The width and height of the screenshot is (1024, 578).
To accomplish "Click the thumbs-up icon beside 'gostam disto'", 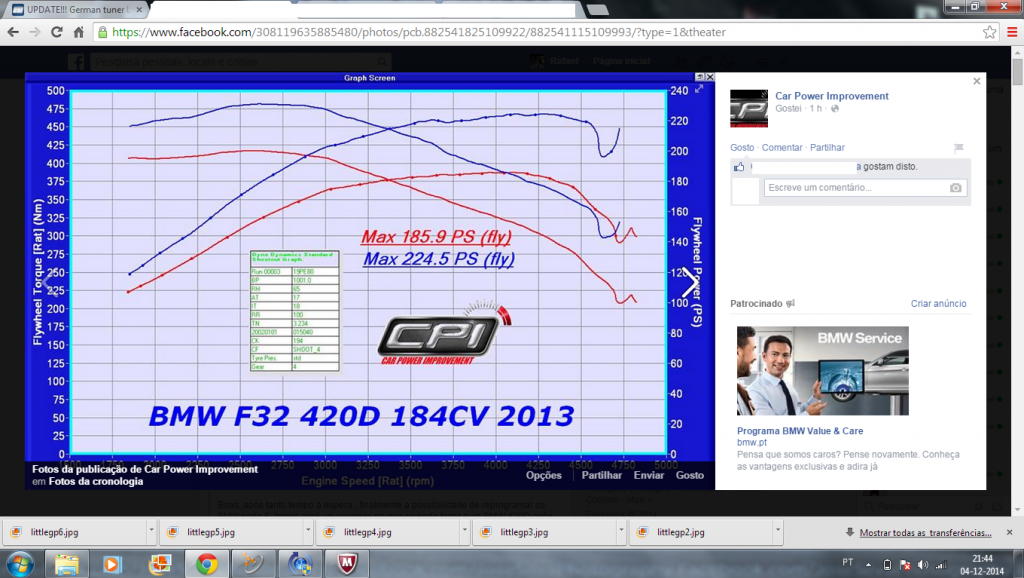I will [739, 167].
